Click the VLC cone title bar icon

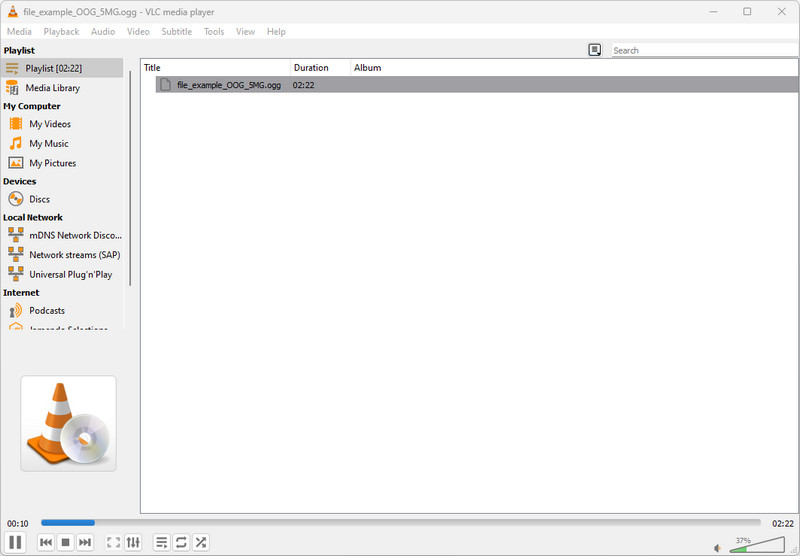pyautogui.click(x=13, y=11)
